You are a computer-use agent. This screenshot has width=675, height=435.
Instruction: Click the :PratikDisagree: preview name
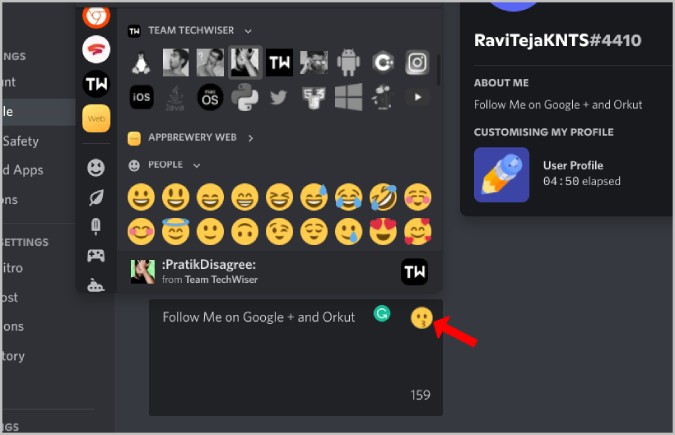pyautogui.click(x=209, y=264)
